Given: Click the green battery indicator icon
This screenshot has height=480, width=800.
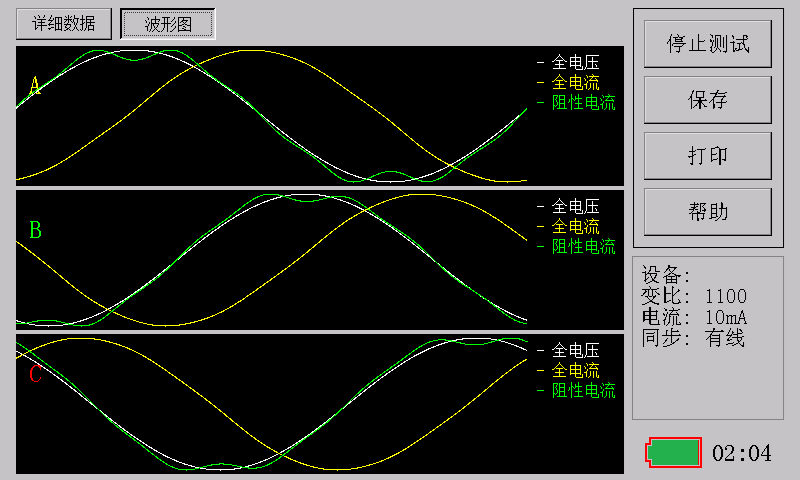Looking at the screenshot, I should coord(673,453).
